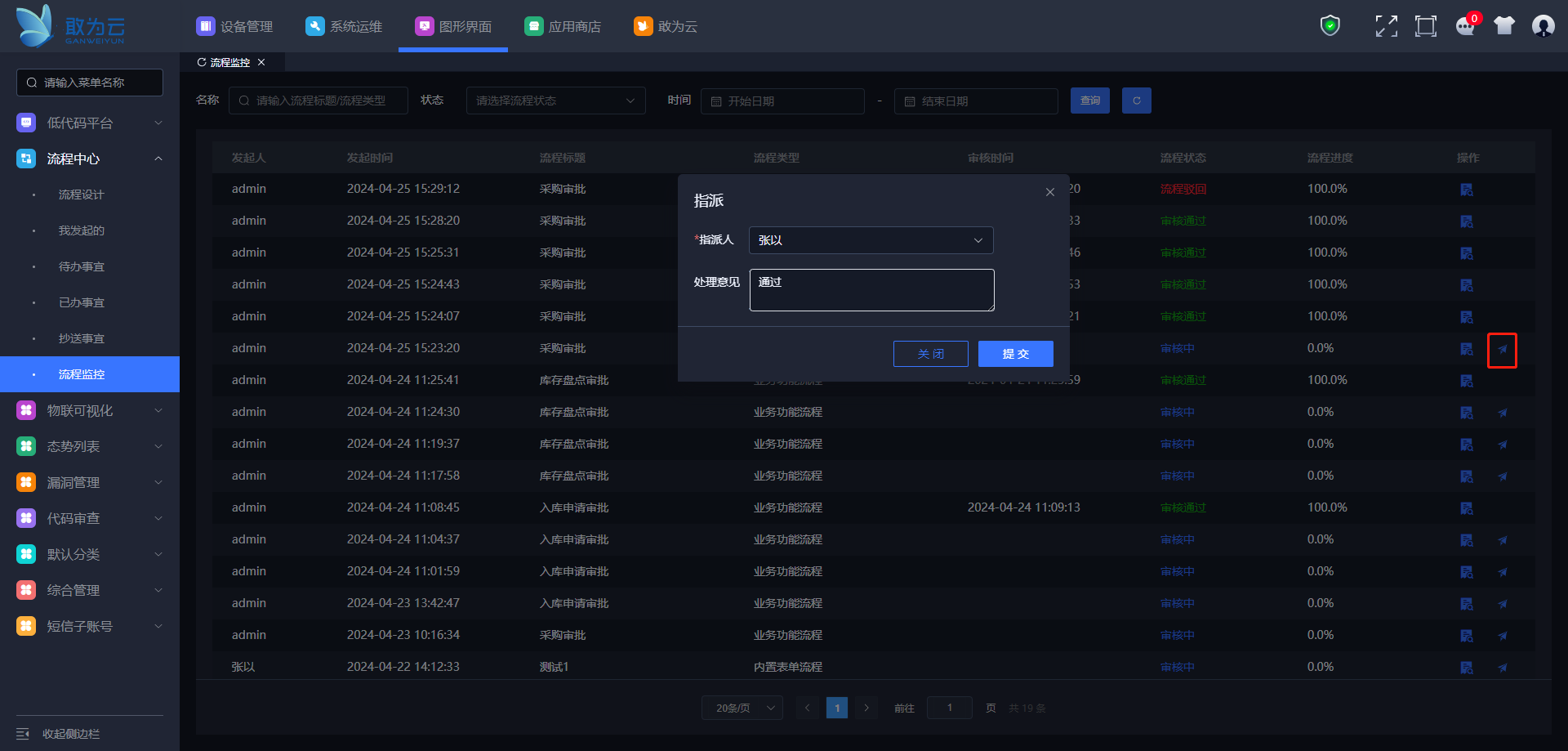1568x751 pixels.
Task: Expand the 物联可视化 sidebar menu
Action: 90,410
